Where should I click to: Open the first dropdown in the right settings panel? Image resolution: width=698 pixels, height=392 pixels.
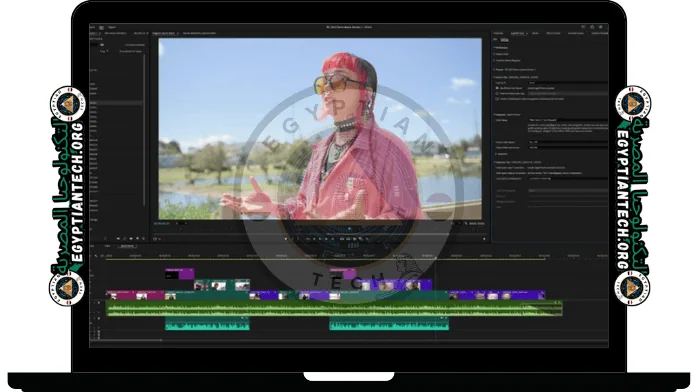point(568,83)
